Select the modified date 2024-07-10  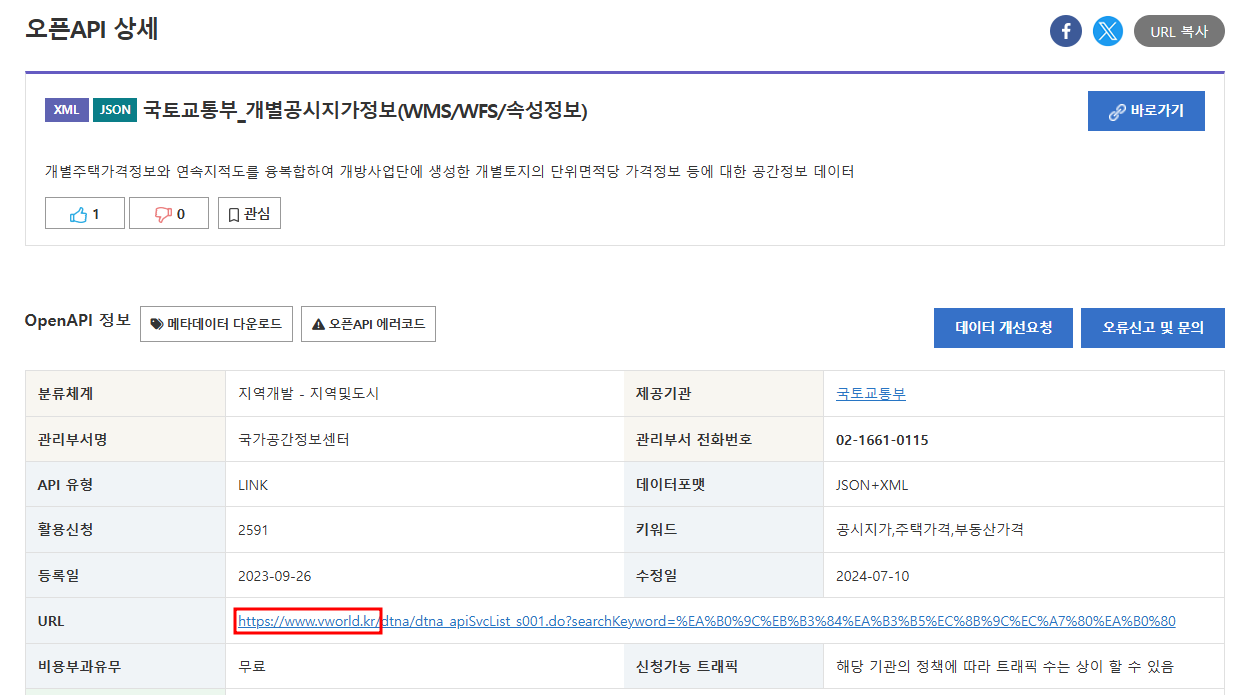(873, 576)
